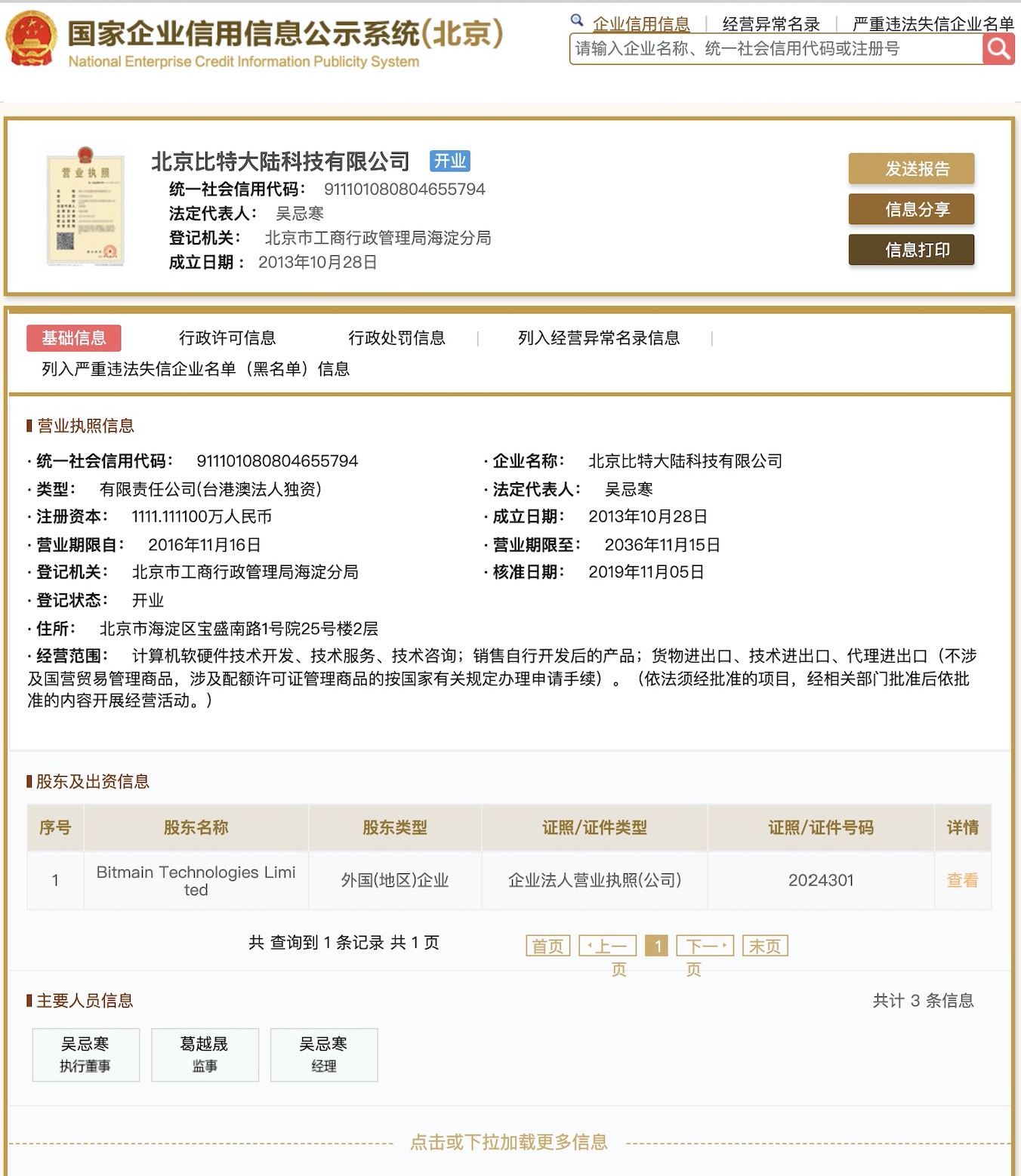Click the 股东名称 column header
This screenshot has width=1021, height=1176.
coord(196,828)
